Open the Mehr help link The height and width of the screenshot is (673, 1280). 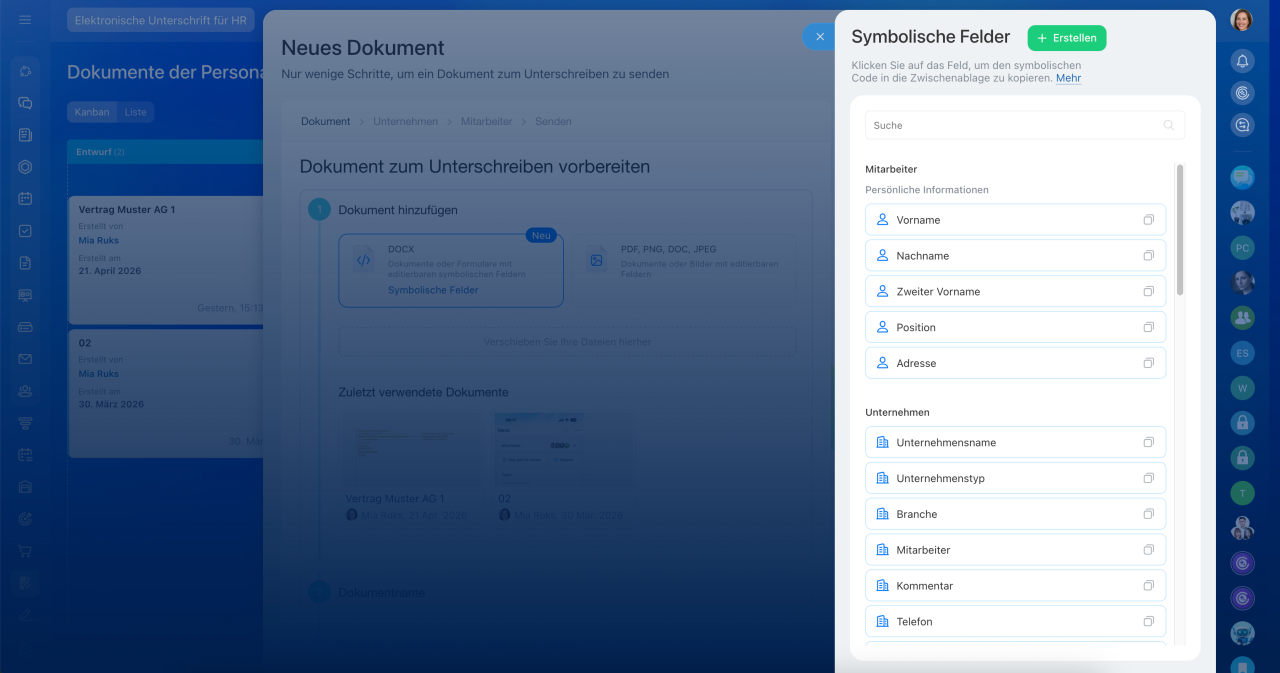coord(1068,78)
